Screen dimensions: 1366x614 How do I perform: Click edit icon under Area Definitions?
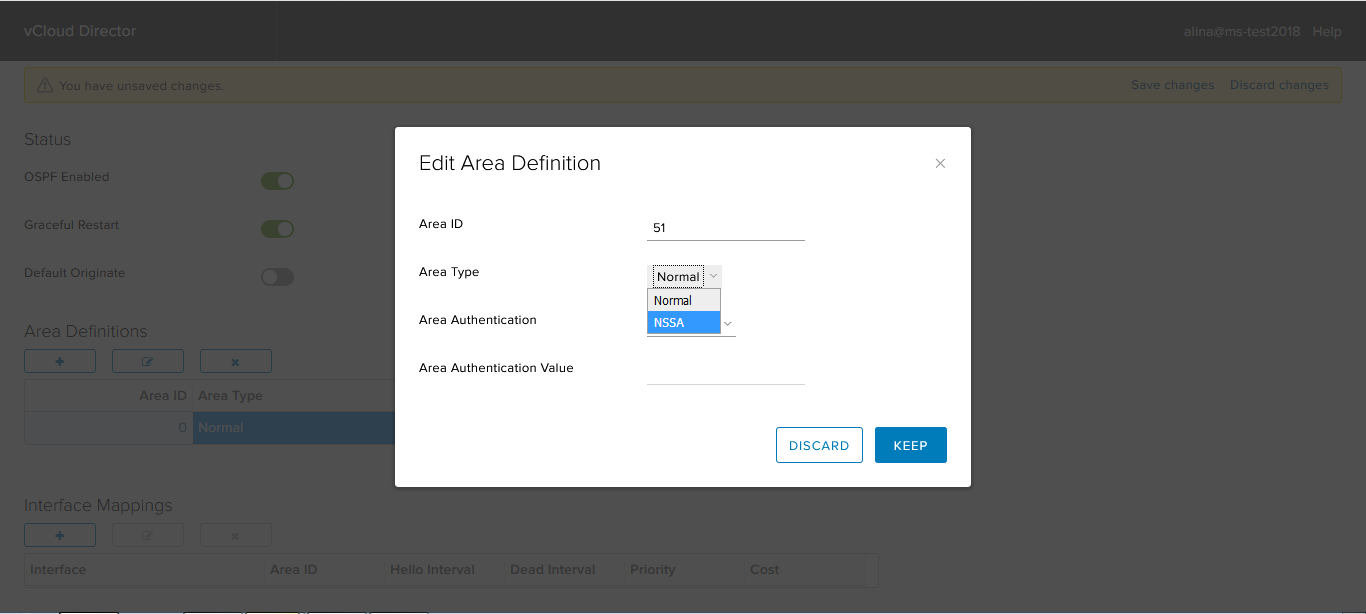[148, 361]
